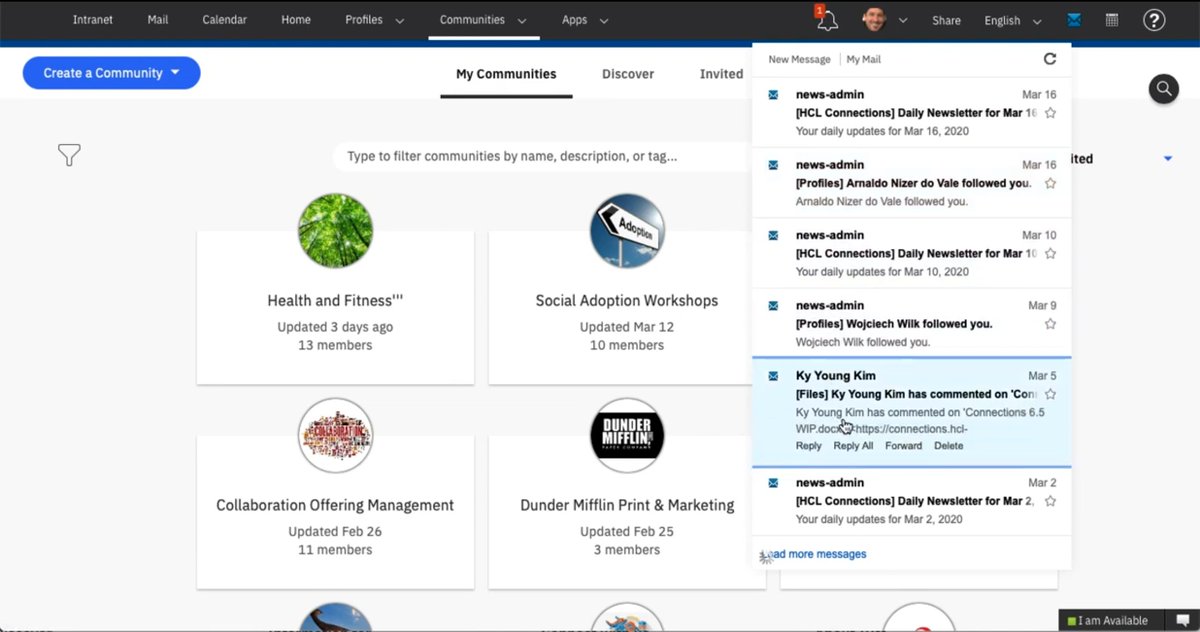Click Reply All on Ky Young Kim message
1200x632 pixels.
[853, 446]
